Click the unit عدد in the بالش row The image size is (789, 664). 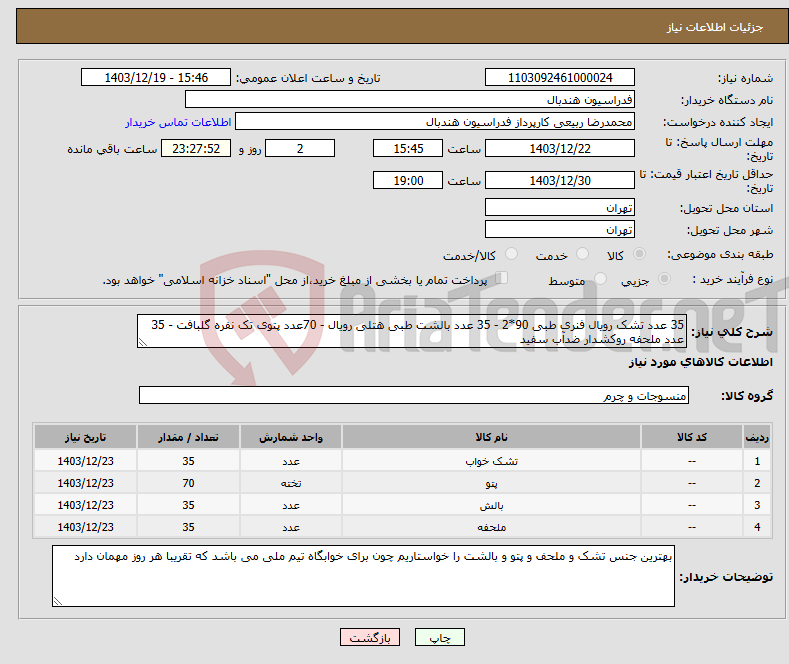(291, 505)
